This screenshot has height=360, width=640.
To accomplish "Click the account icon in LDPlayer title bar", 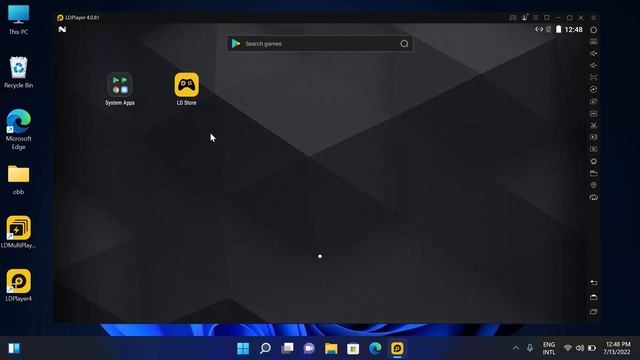I will (x=524, y=18).
